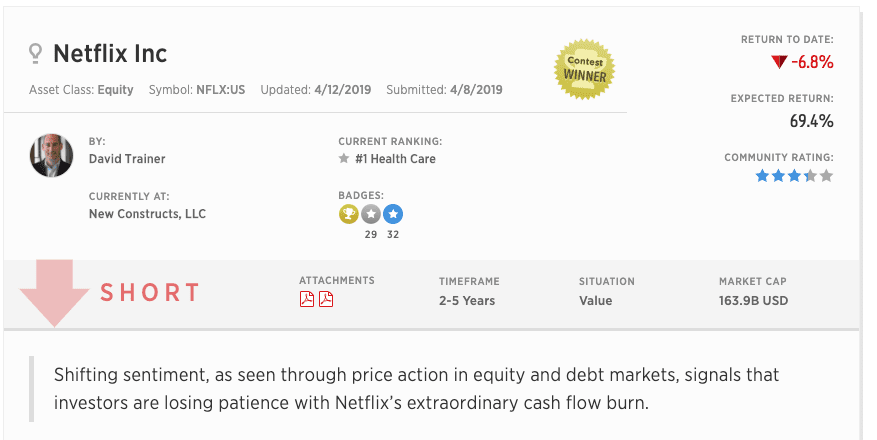
Task: Open the second PDF attachment icon
Action: pos(326,299)
